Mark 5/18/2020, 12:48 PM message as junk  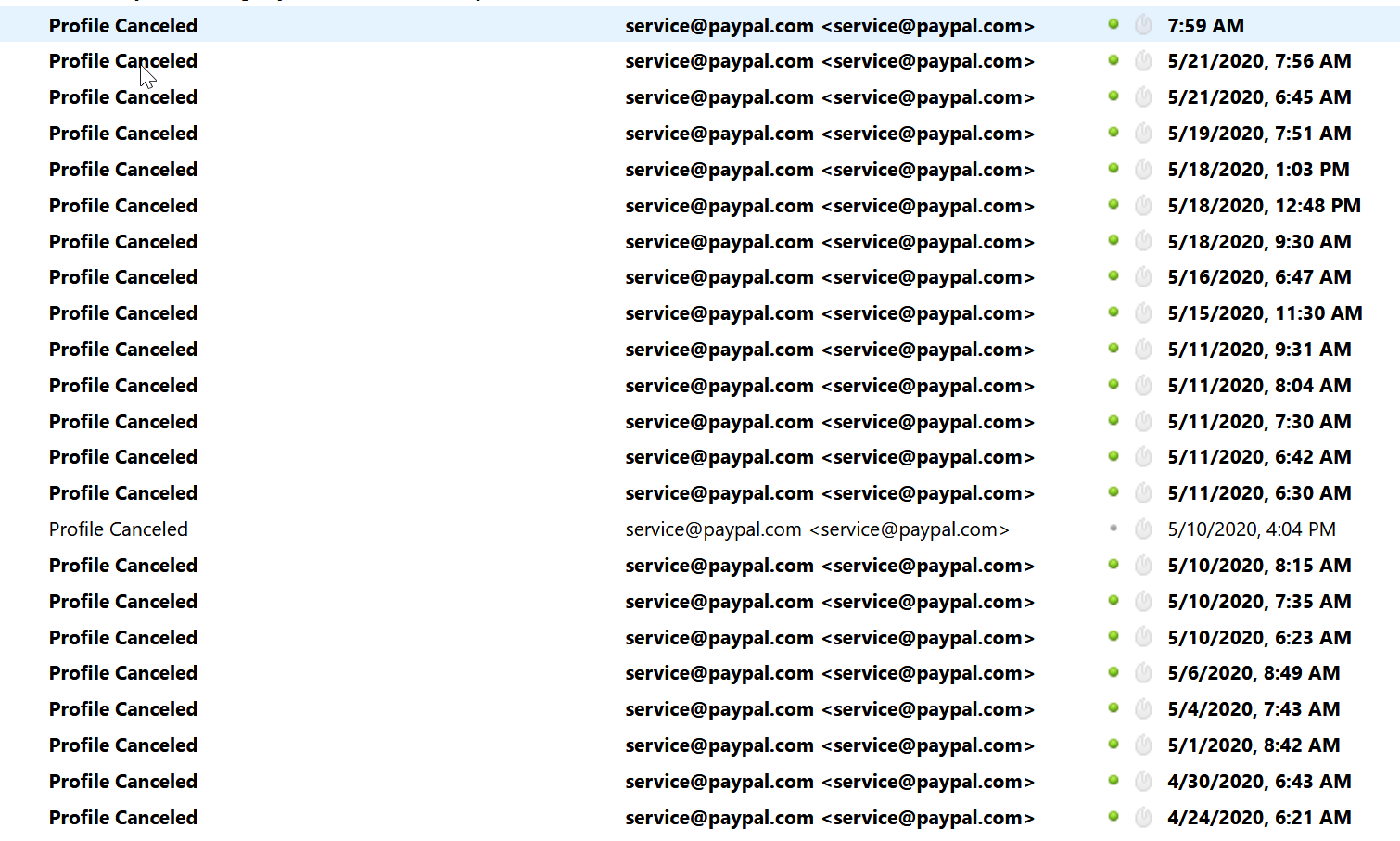pyautogui.click(x=1143, y=205)
